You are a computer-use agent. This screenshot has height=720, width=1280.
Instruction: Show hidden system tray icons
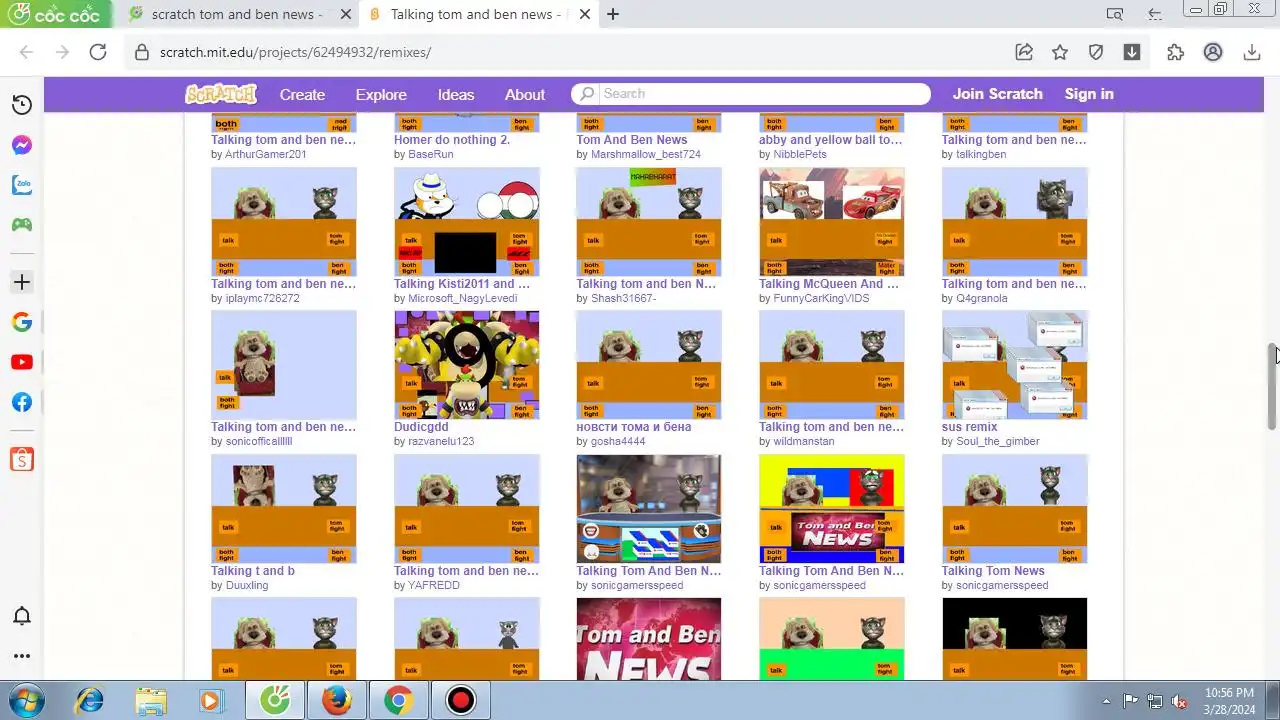tap(1106, 701)
